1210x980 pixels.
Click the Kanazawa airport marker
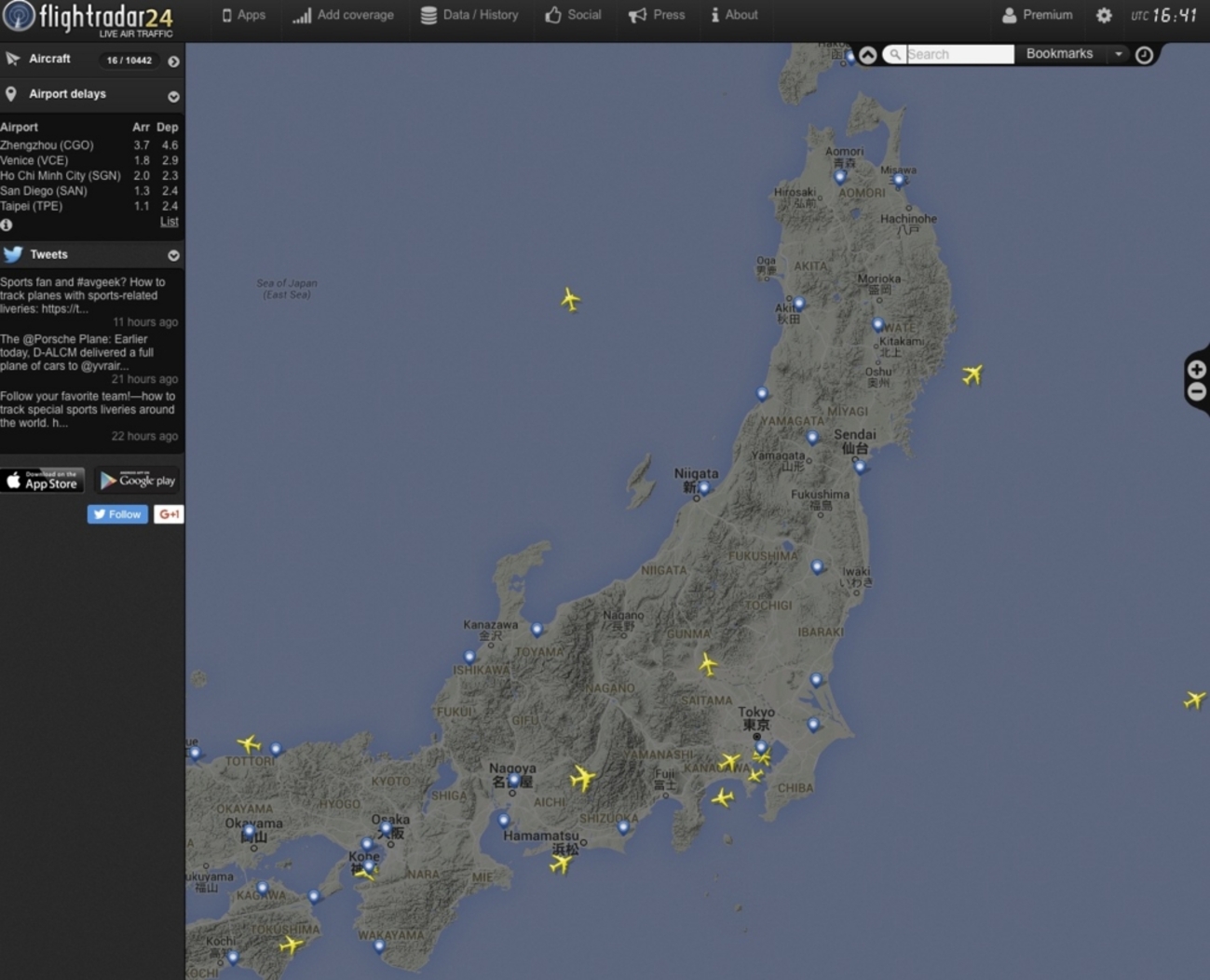pyautogui.click(x=469, y=657)
